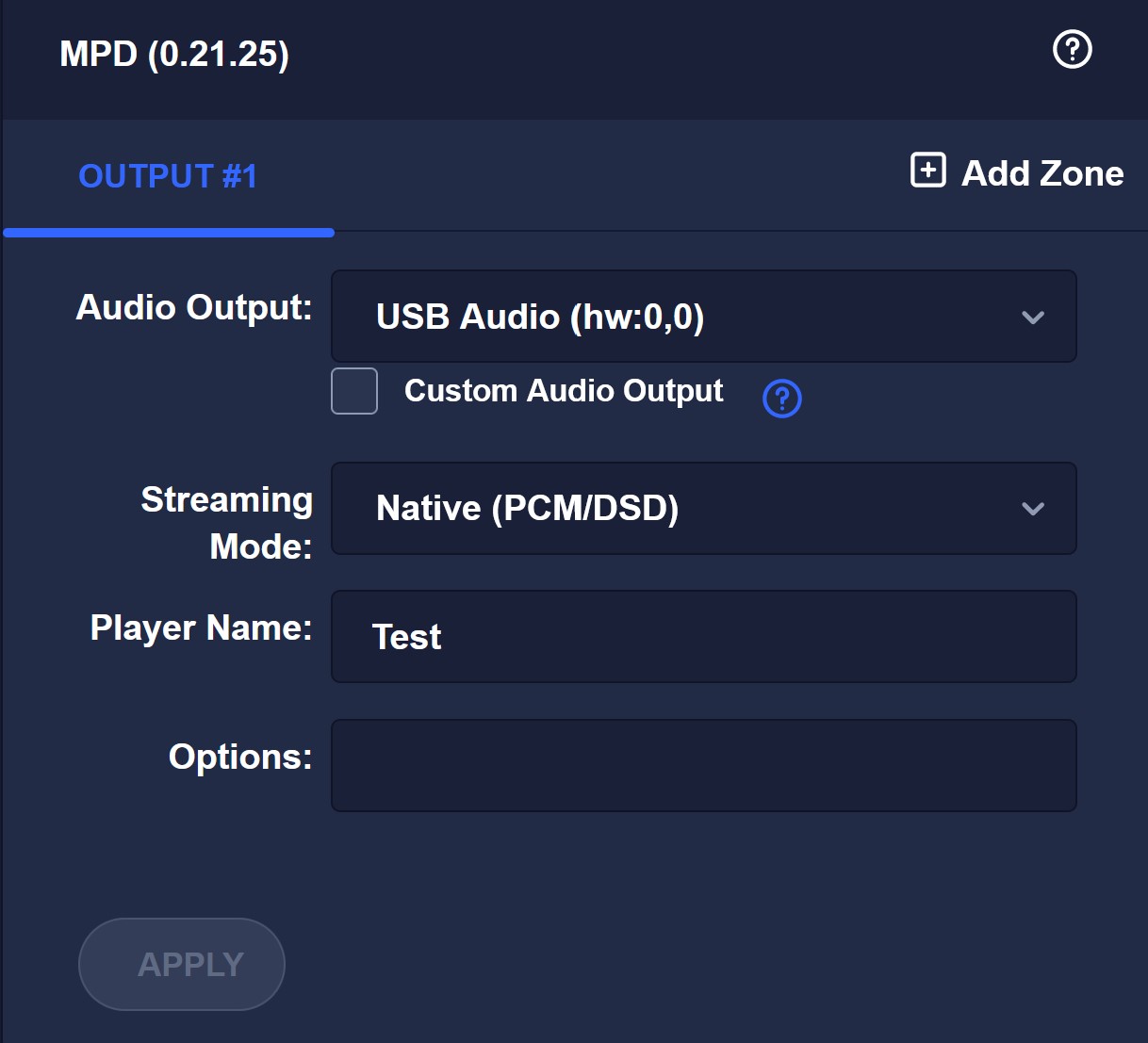Screen dimensions: 1148x1043
Task: Click the Player Name label
Action: click(x=202, y=627)
